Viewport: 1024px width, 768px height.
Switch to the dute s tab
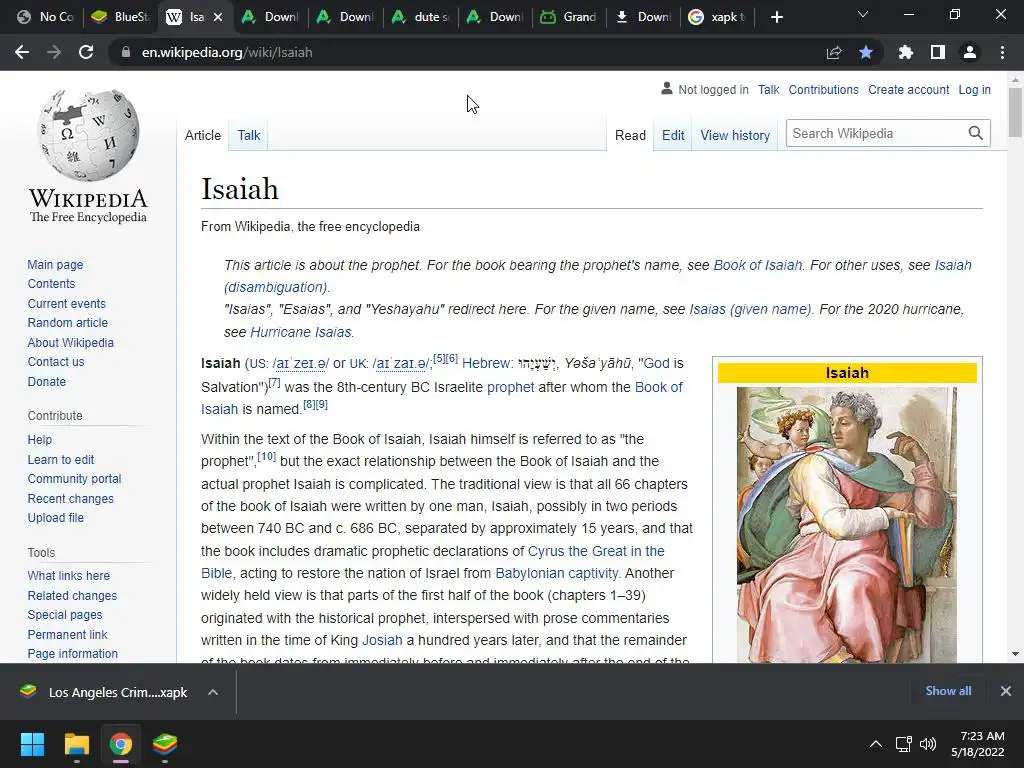pos(421,17)
